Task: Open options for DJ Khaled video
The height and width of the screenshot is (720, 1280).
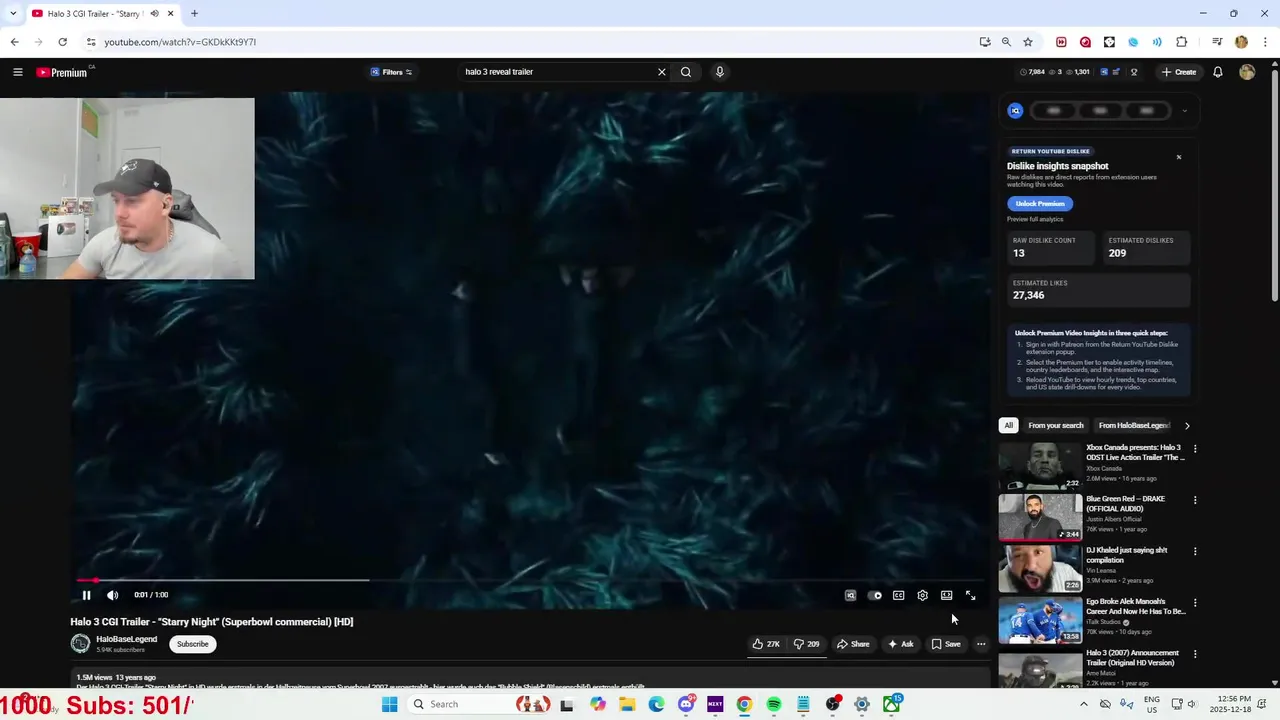Action: pos(1194,551)
